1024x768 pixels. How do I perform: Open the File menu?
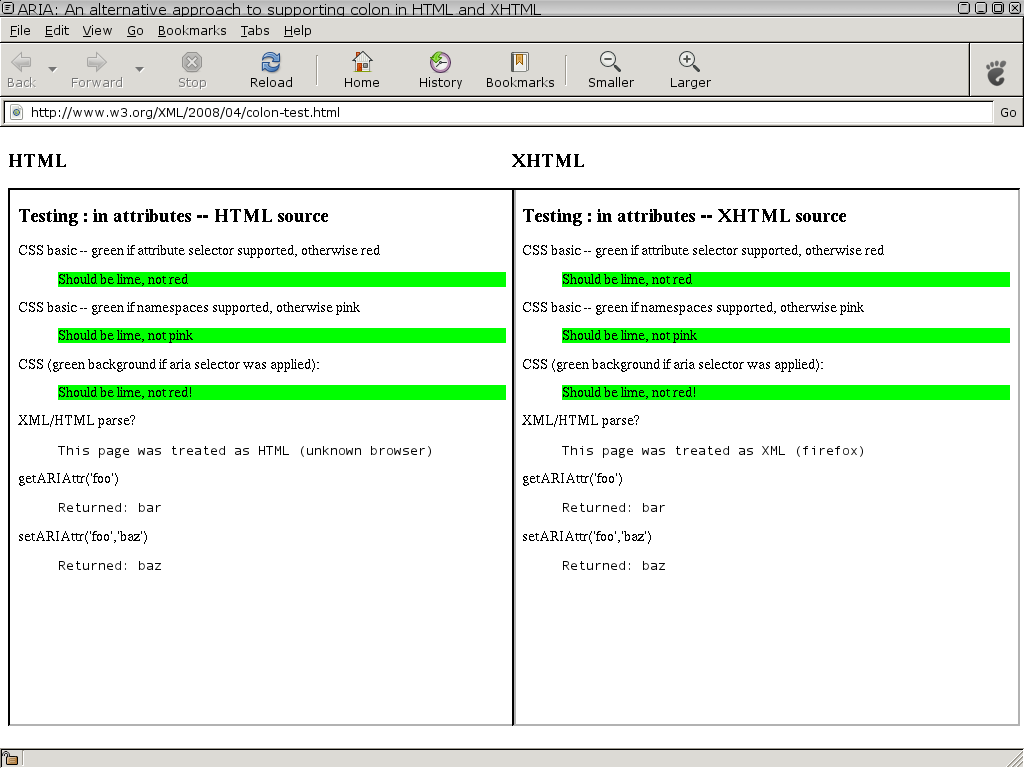click(20, 31)
